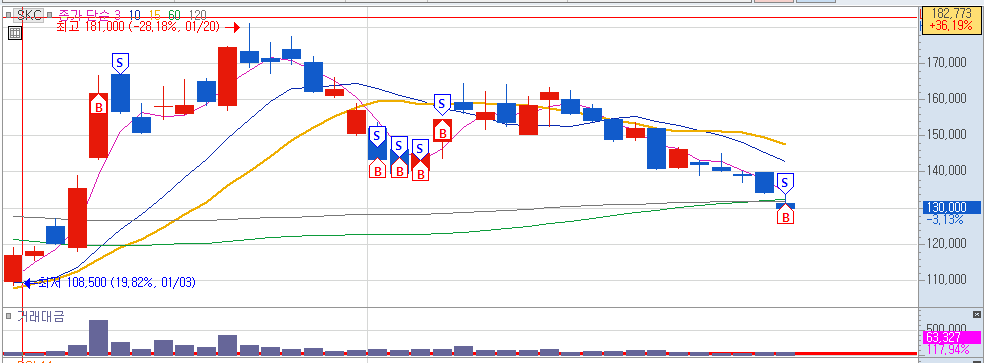The height and width of the screenshot is (363, 984).
Task: Select the small square handle left of SKC
Action: pos(9,15)
